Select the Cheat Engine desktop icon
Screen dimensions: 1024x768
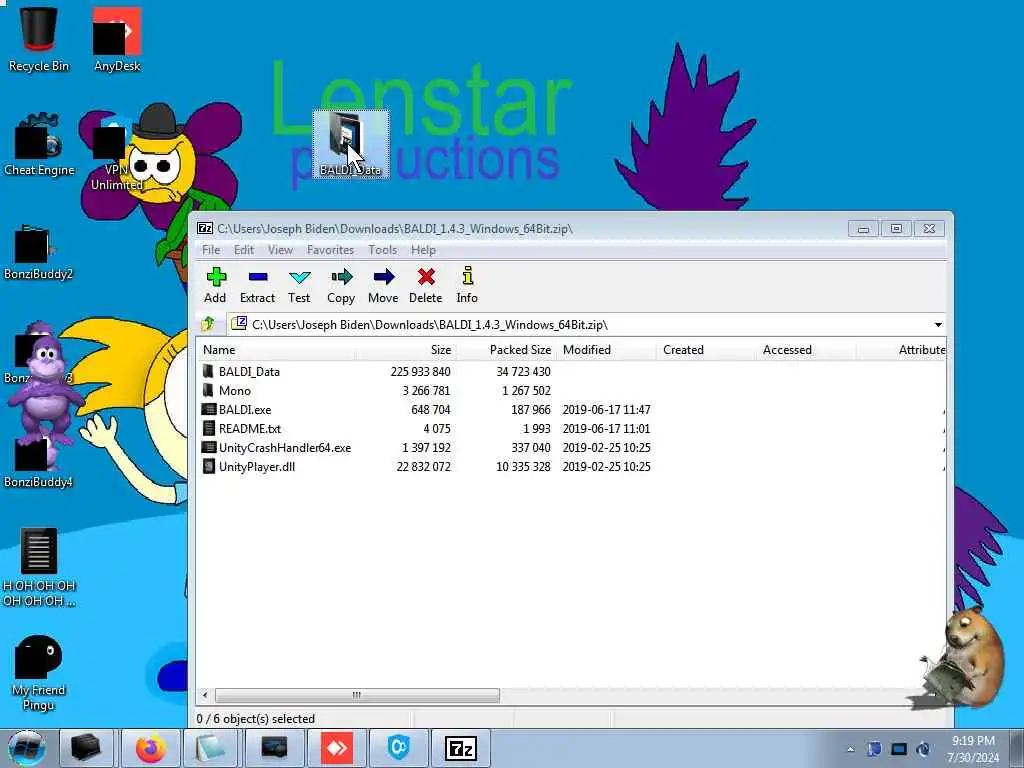pyautogui.click(x=39, y=145)
